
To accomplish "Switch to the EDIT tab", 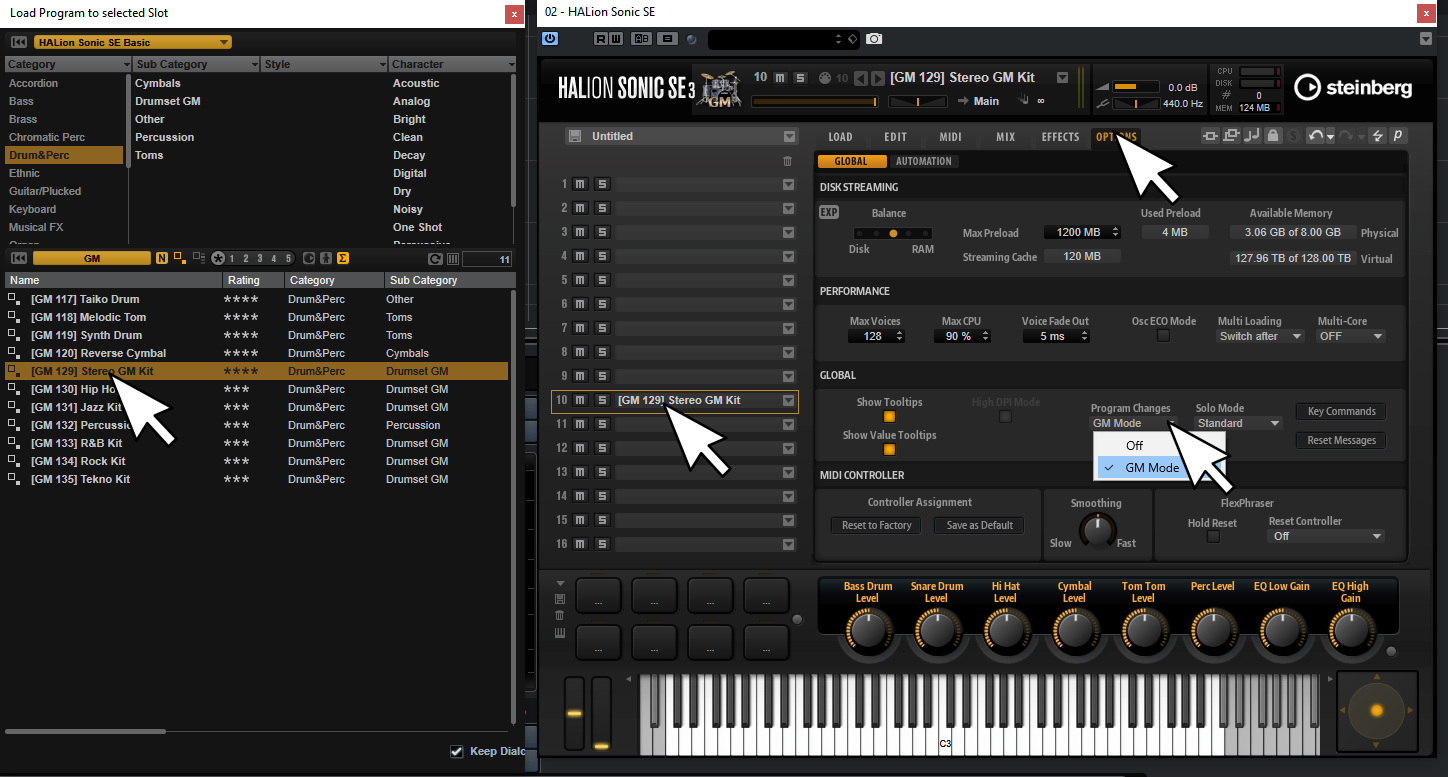I will [895, 137].
